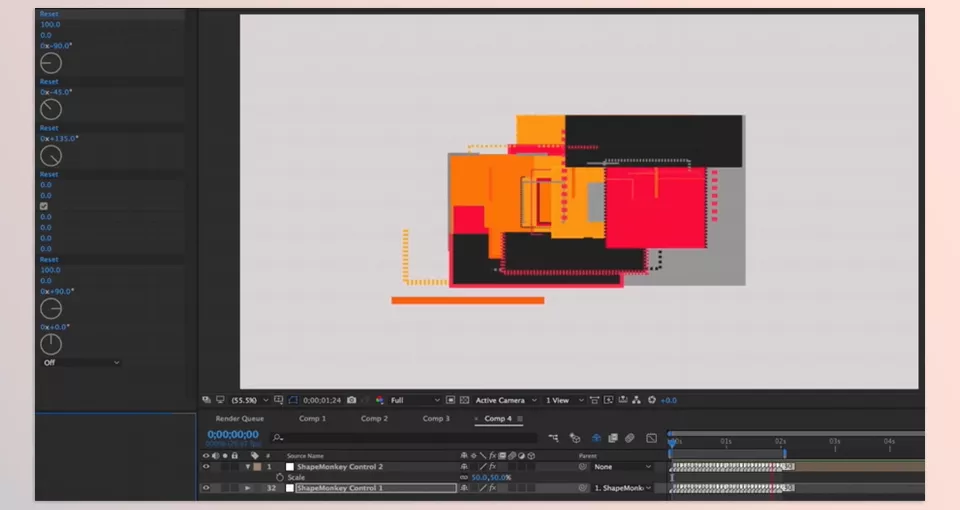
Task: Select the Comp 4 tab
Action: pos(498,419)
